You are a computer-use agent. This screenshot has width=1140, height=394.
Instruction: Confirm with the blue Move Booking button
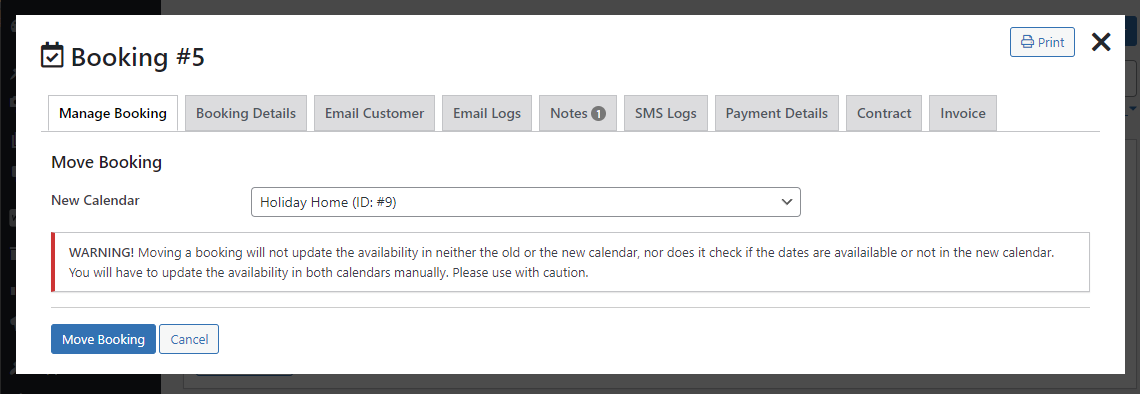click(103, 339)
